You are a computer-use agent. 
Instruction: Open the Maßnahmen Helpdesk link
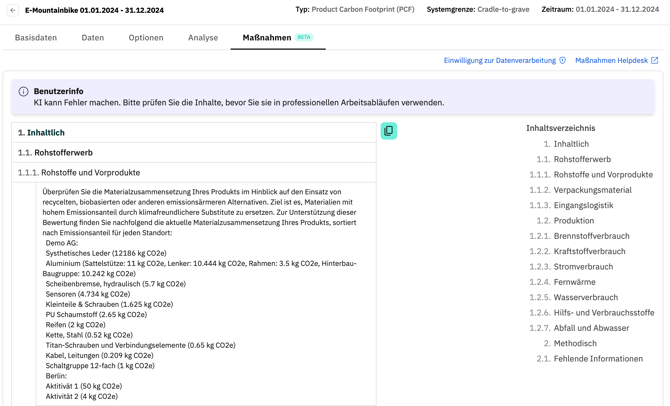click(x=611, y=61)
